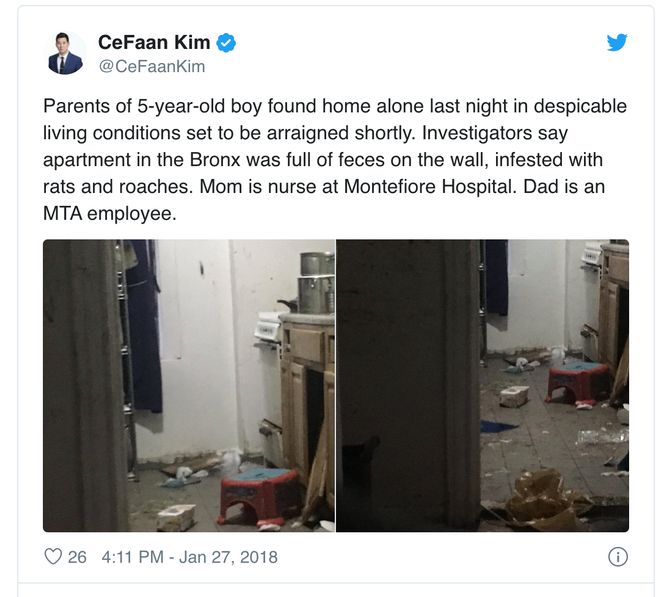Click the tissue box in right photo
664x597 pixels.
coord(514,396)
